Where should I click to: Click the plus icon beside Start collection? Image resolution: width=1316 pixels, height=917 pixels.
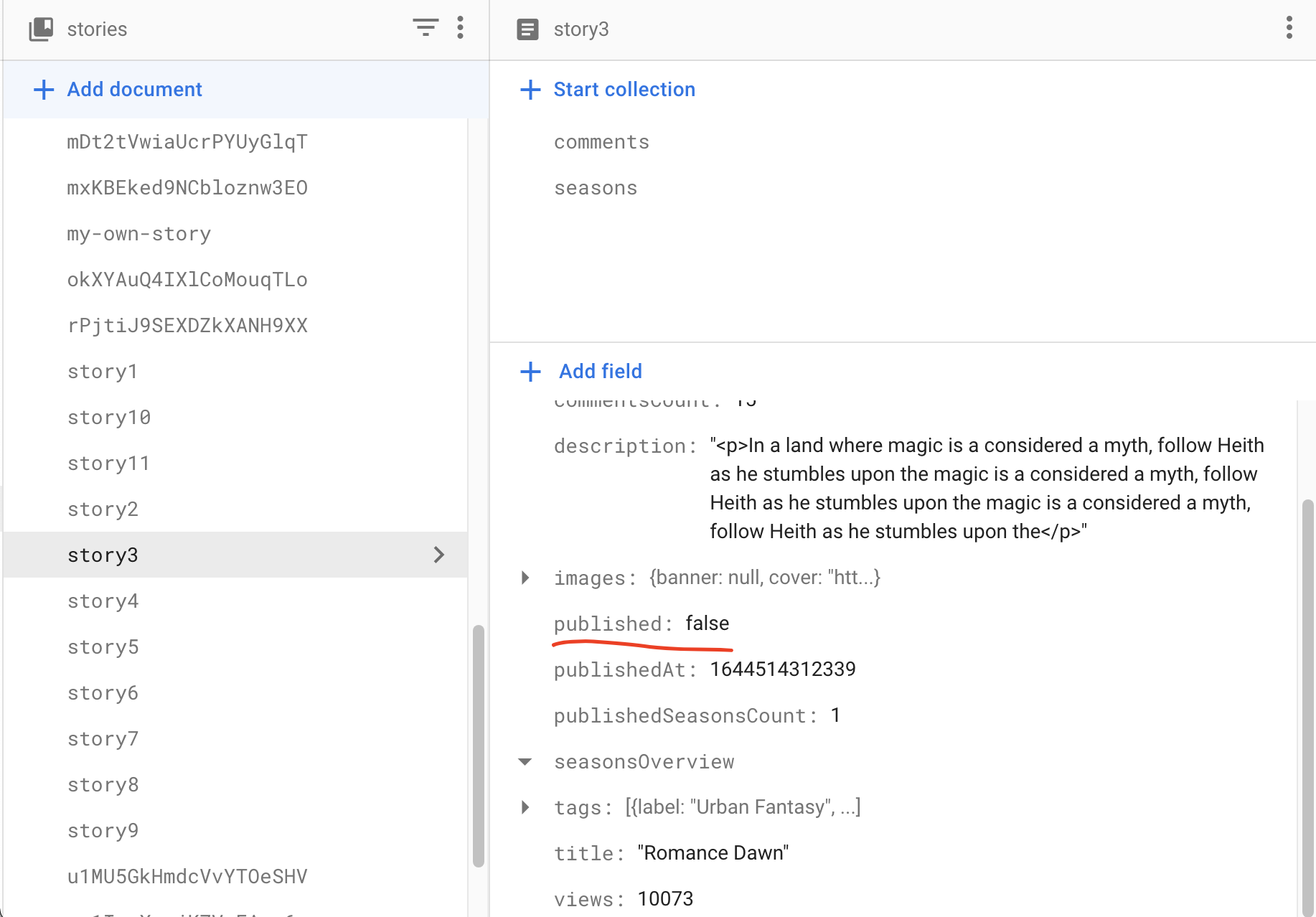click(530, 90)
